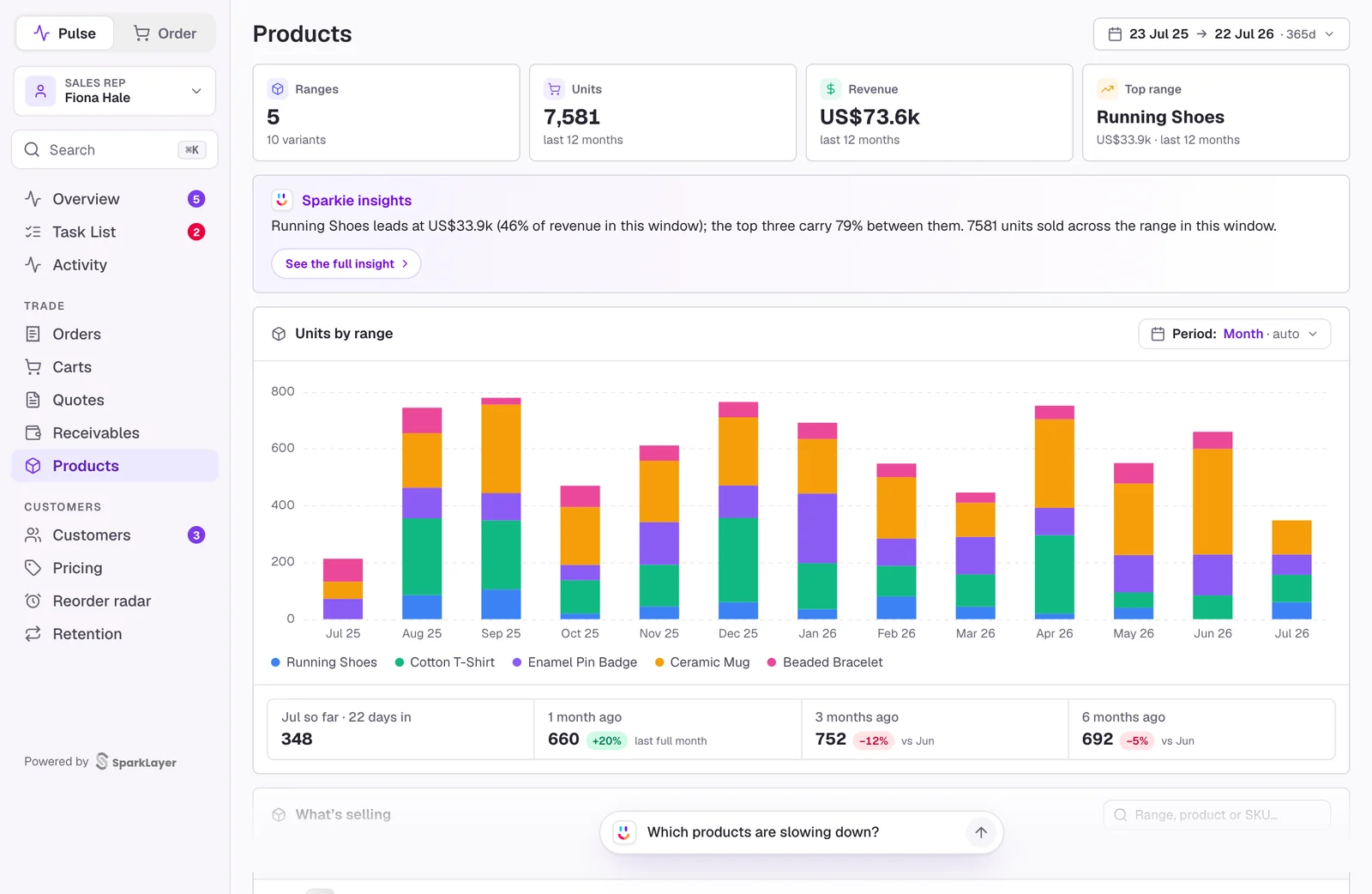Click the Sparkie insights mascot icon
This screenshot has width=1372, height=894.
point(282,200)
